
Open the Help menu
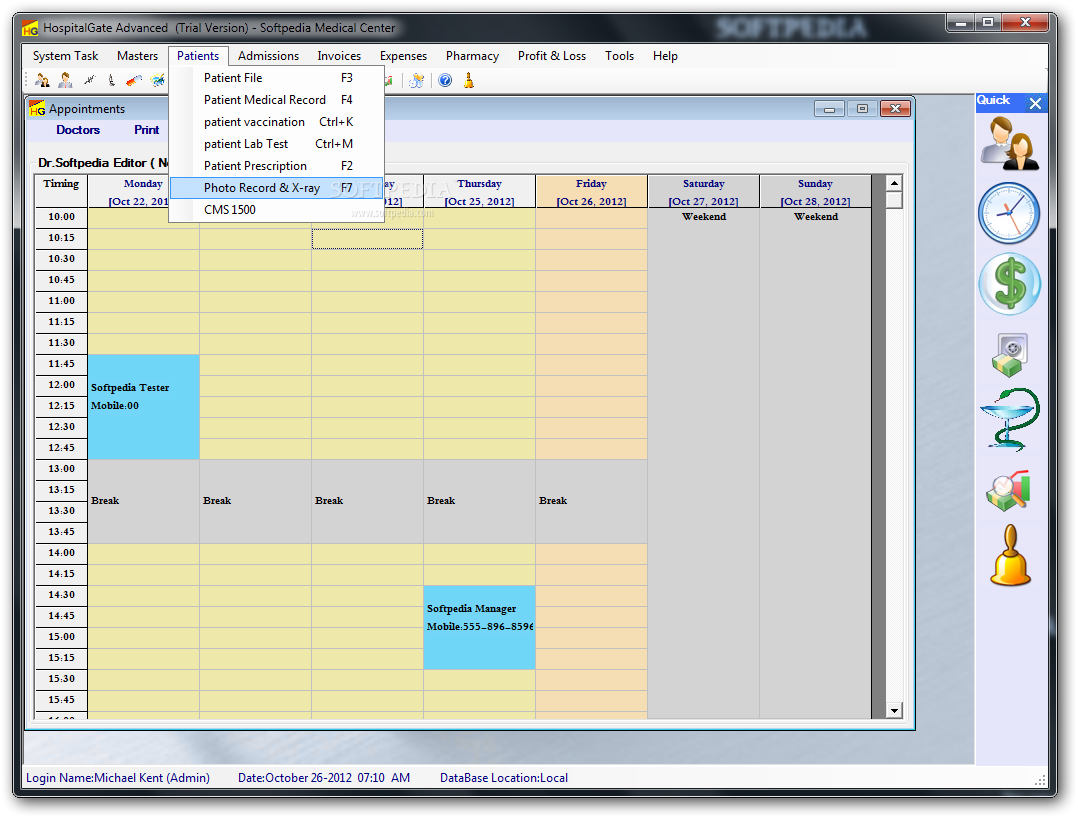click(666, 56)
